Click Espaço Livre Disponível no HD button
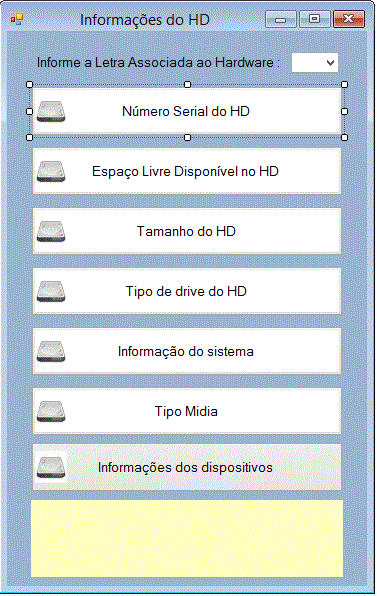Screen dimensions: 377x596 click(187, 171)
